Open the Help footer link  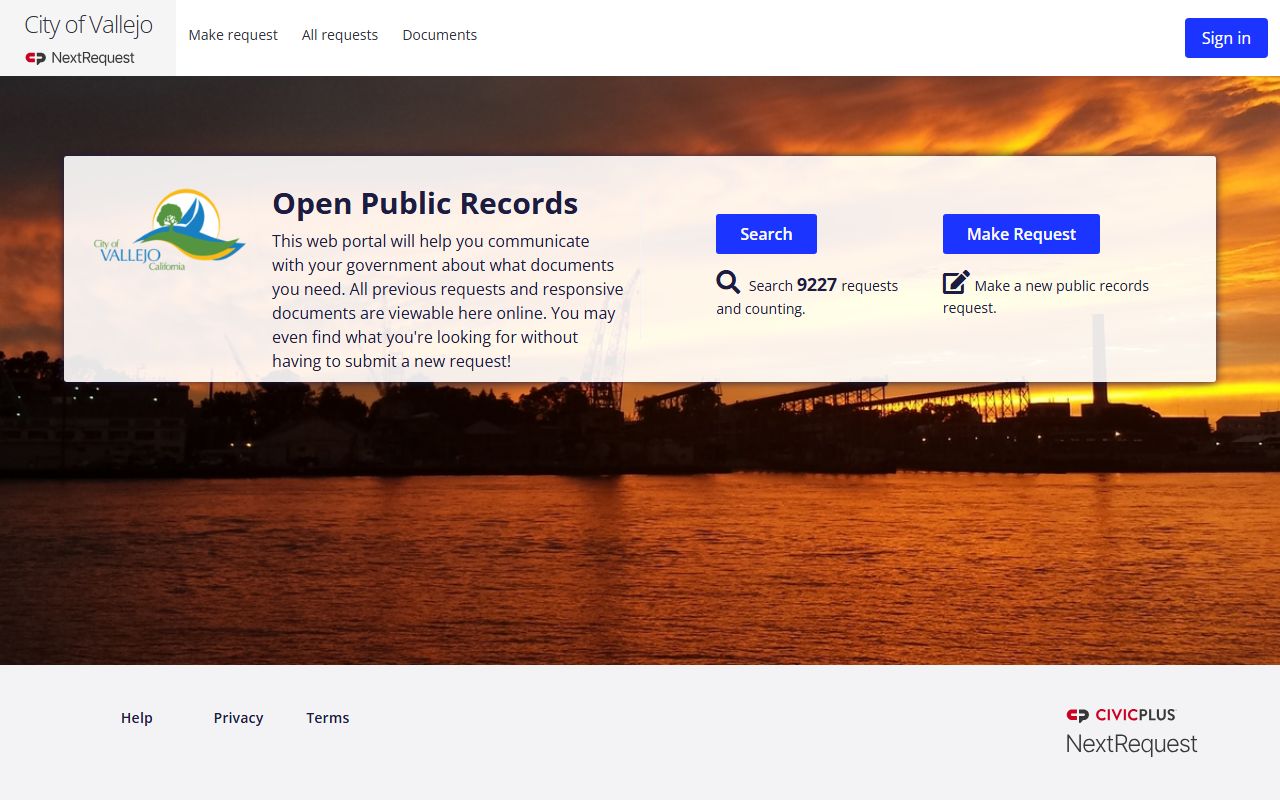[137, 718]
